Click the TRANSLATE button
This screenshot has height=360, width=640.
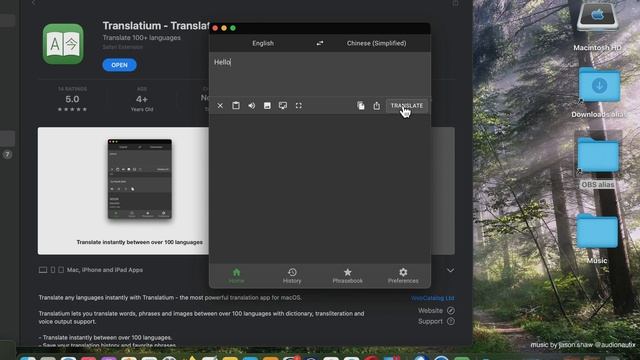point(407,106)
